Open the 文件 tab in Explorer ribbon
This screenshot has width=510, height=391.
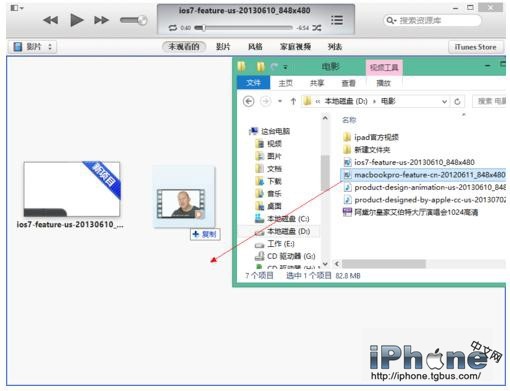pos(253,83)
